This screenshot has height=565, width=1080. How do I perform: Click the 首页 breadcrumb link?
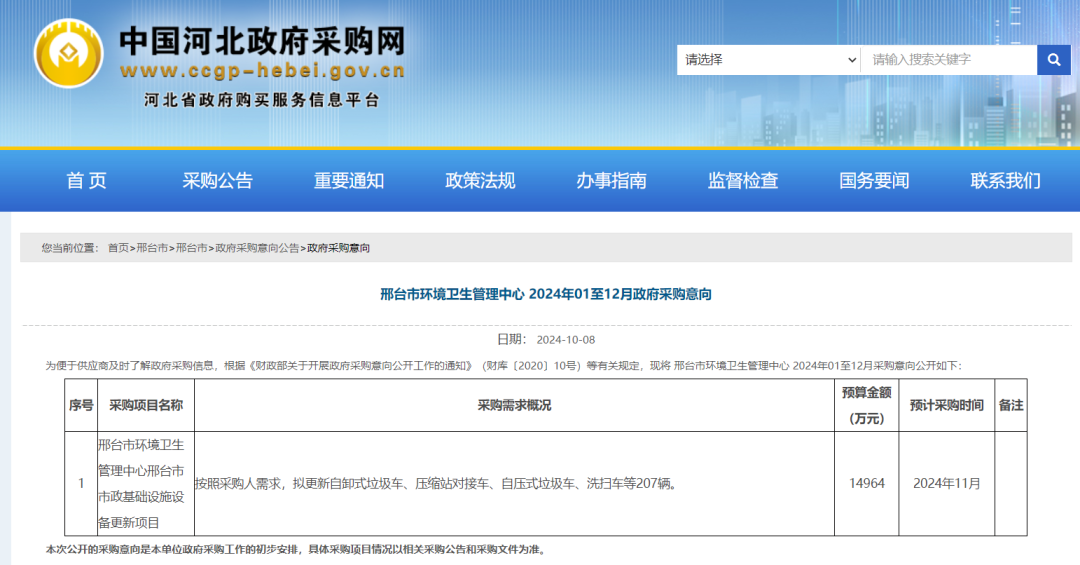tap(118, 248)
